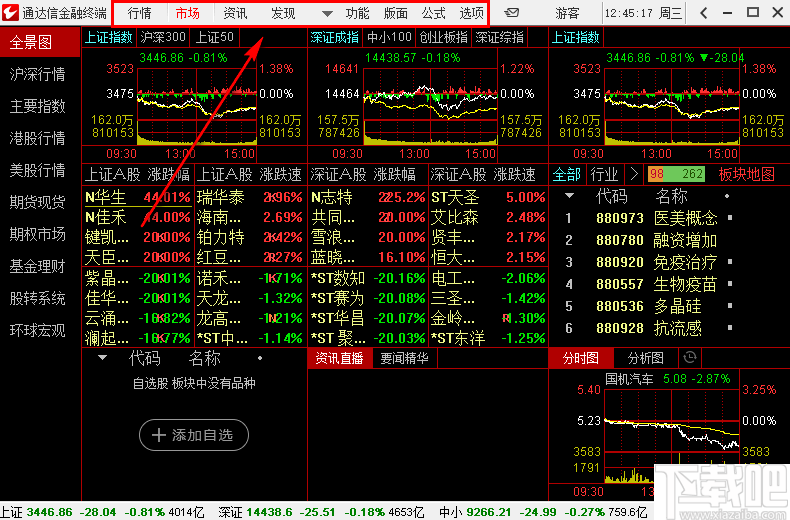Select 美股行情 in the sidebar
The height and width of the screenshot is (520, 790).
pyautogui.click(x=38, y=170)
